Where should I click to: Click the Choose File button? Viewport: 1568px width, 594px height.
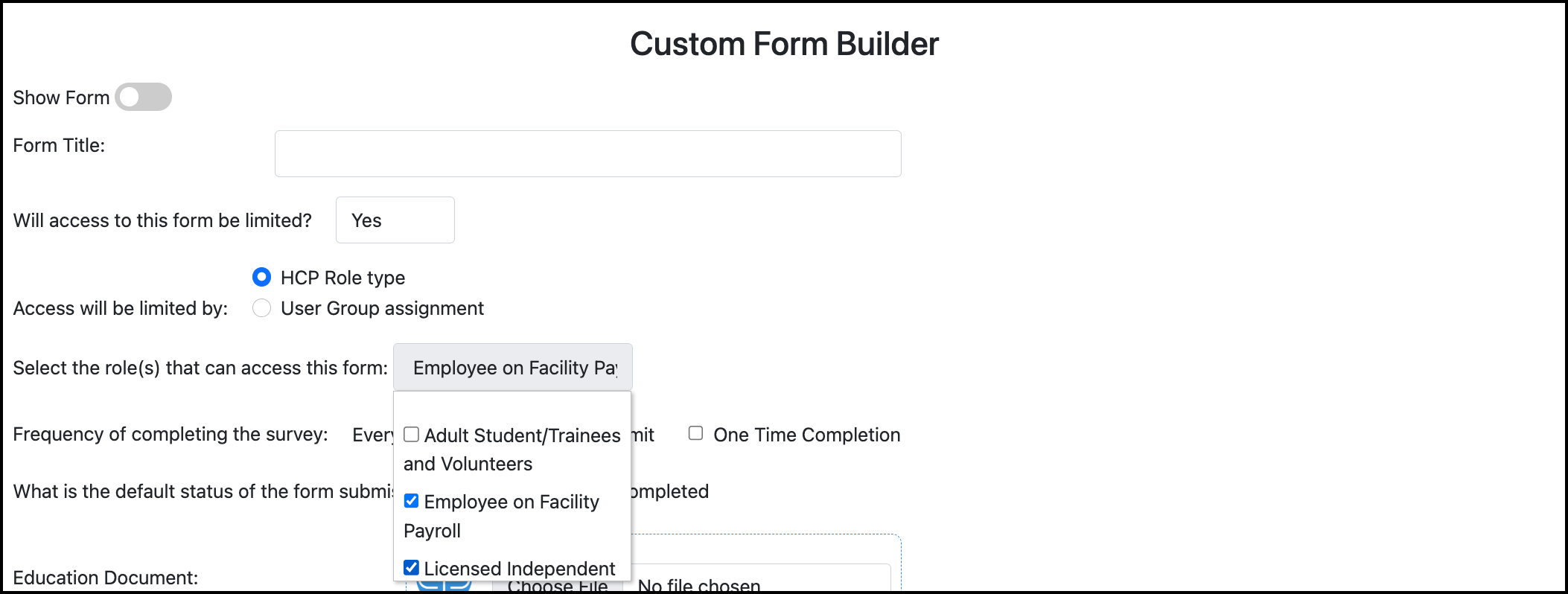pyautogui.click(x=557, y=586)
